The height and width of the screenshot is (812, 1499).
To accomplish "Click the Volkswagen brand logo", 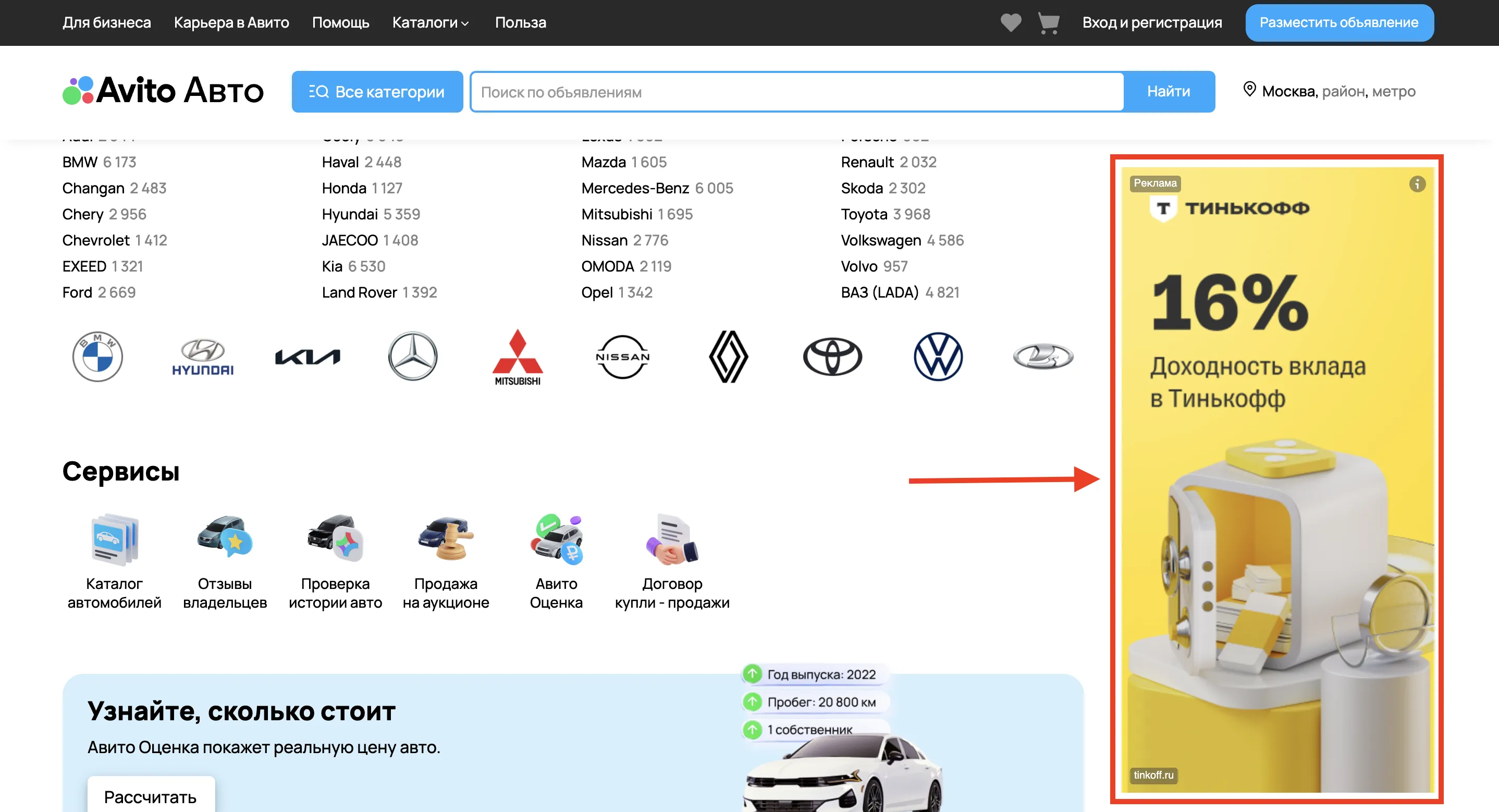I will [x=938, y=356].
